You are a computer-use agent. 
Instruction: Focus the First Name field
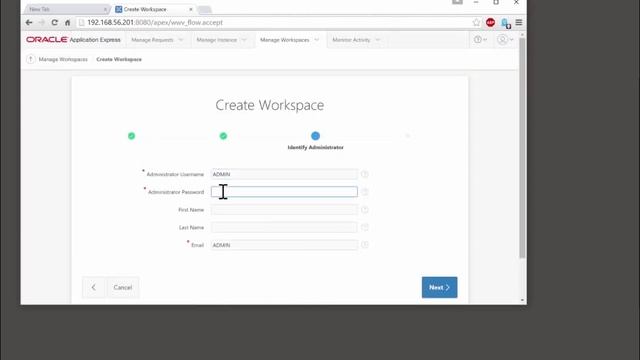[284, 210]
